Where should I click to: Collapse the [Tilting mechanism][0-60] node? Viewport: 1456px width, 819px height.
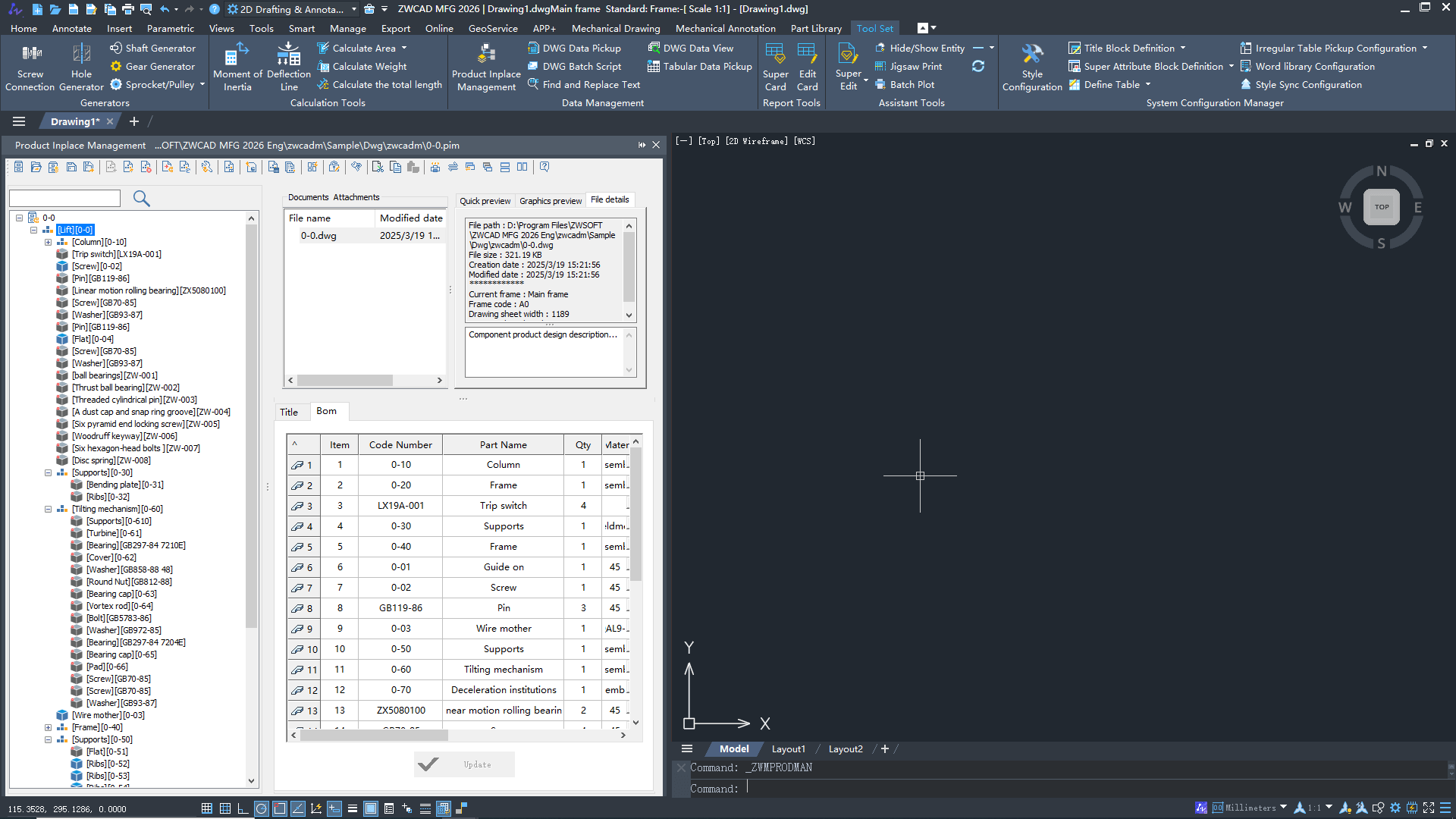[x=49, y=509]
